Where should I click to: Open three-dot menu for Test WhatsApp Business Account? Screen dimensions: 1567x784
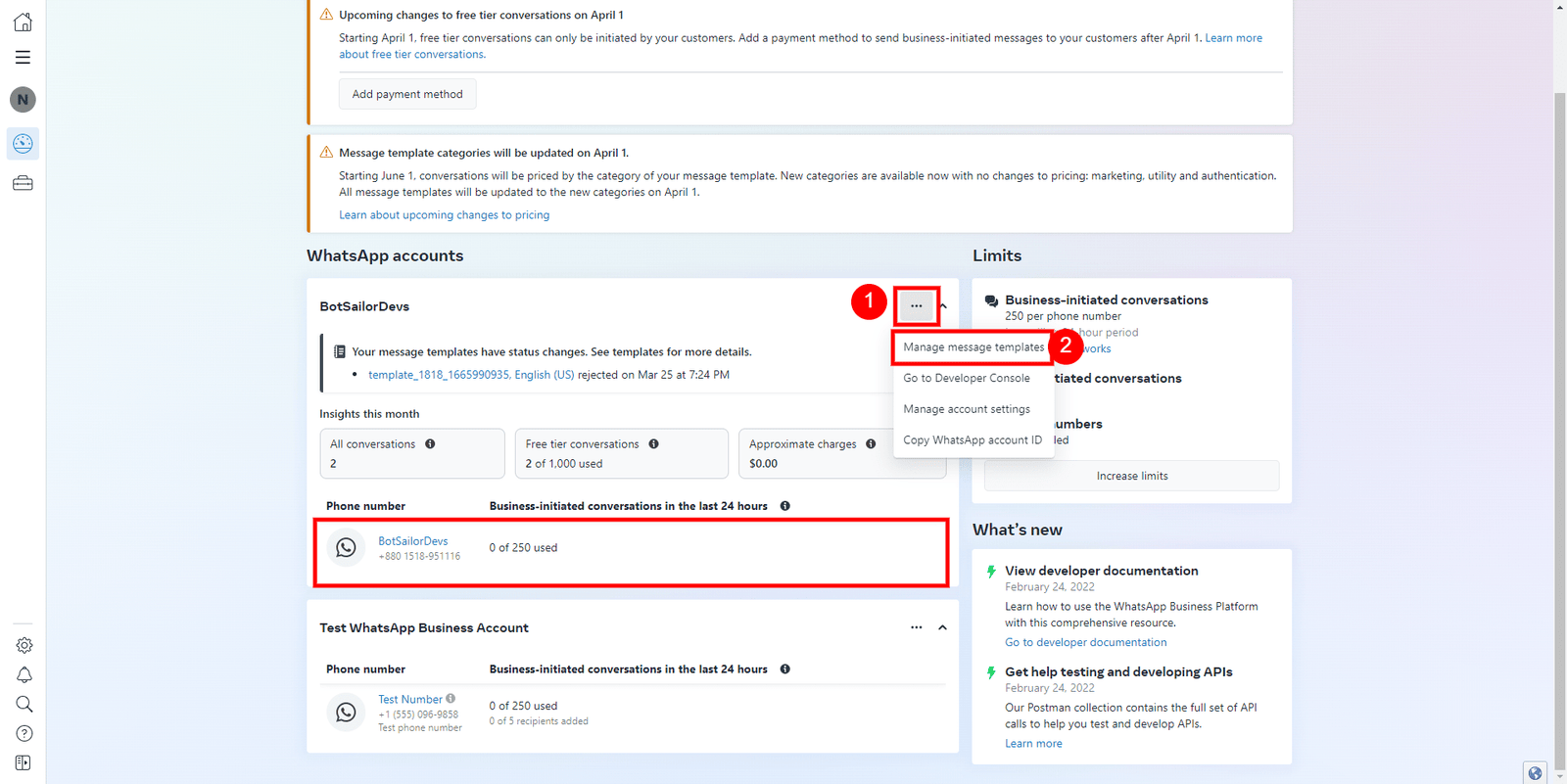(916, 627)
